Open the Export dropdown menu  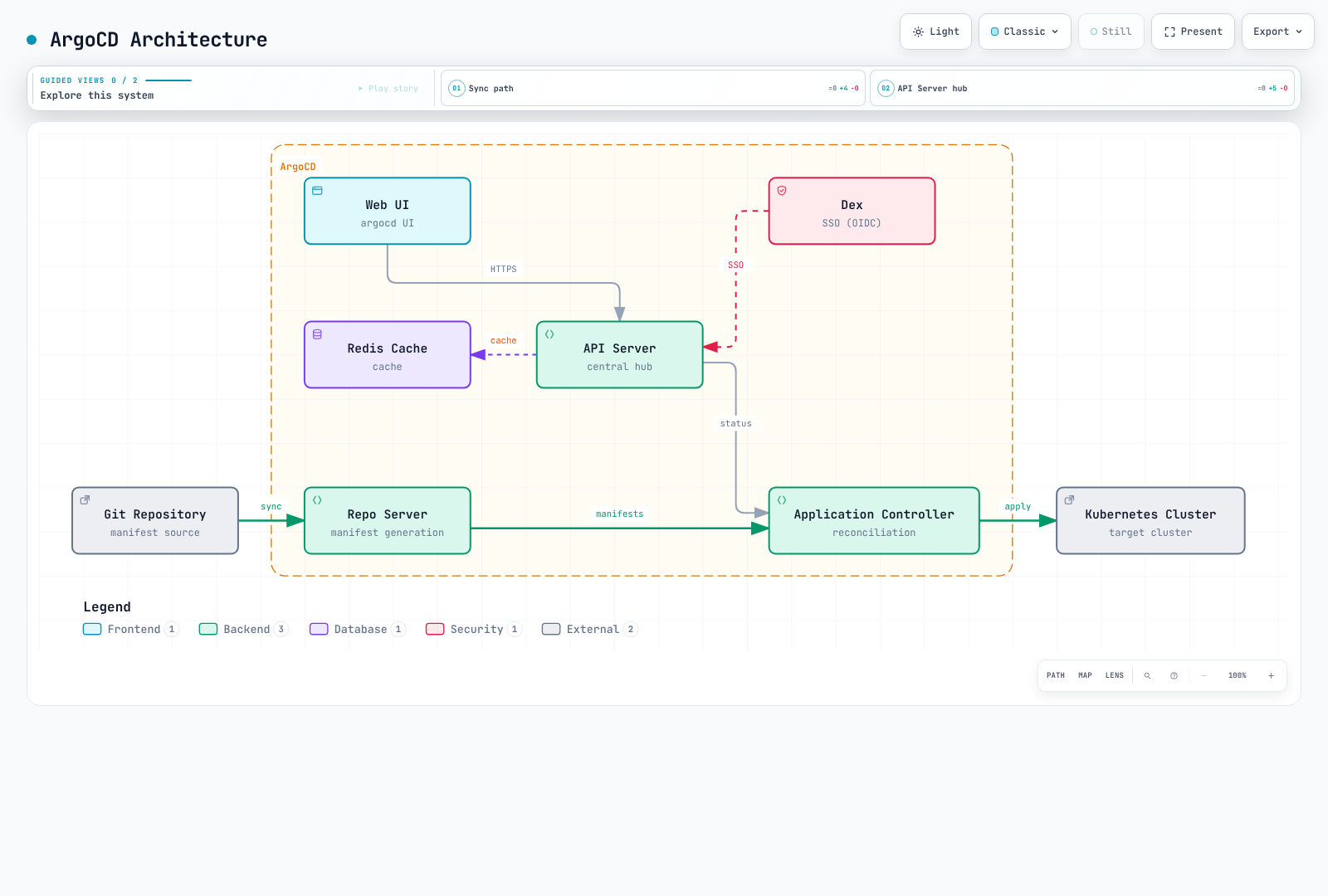click(1278, 32)
